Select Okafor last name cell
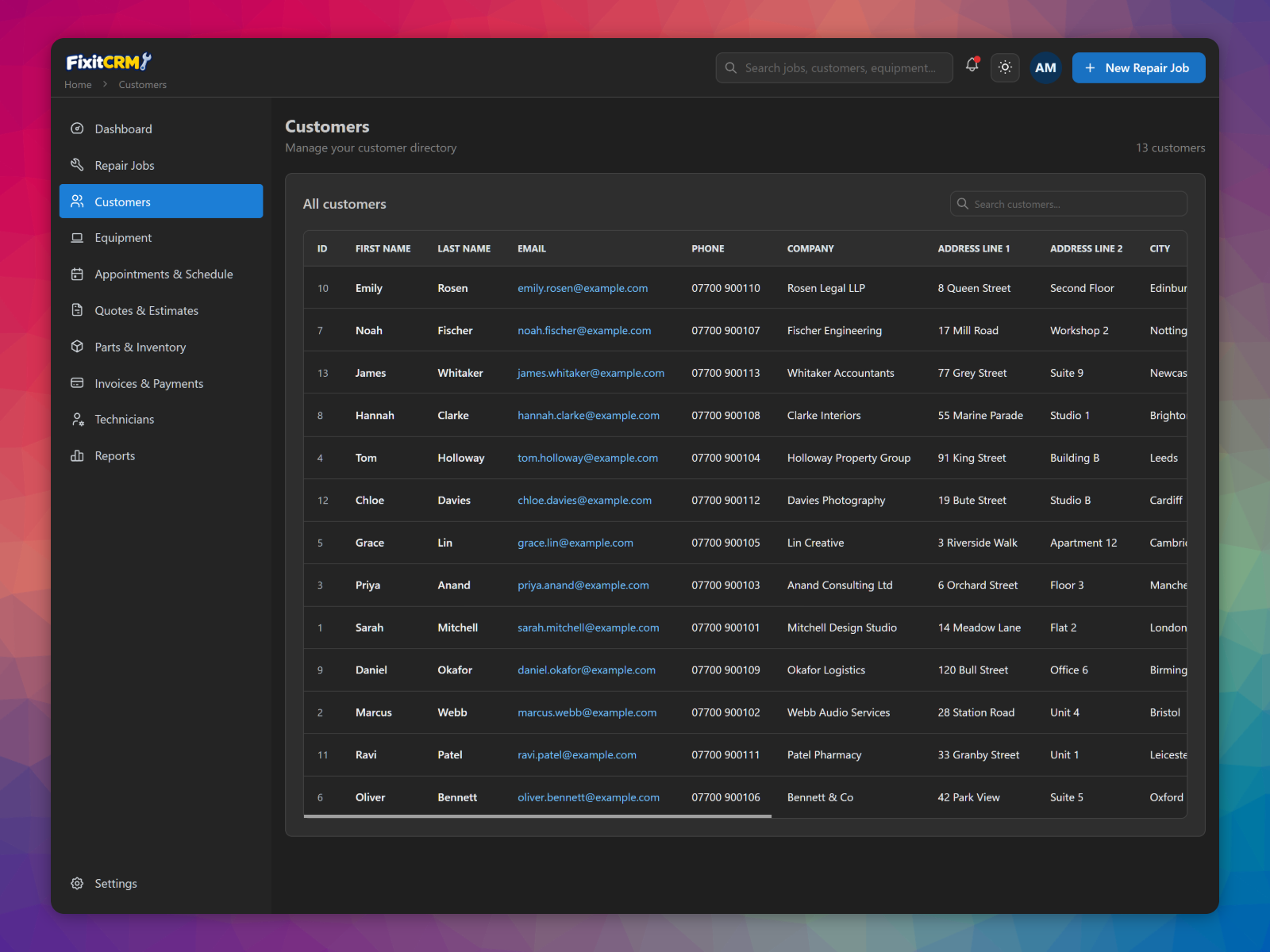The height and width of the screenshot is (952, 1270). click(x=455, y=670)
